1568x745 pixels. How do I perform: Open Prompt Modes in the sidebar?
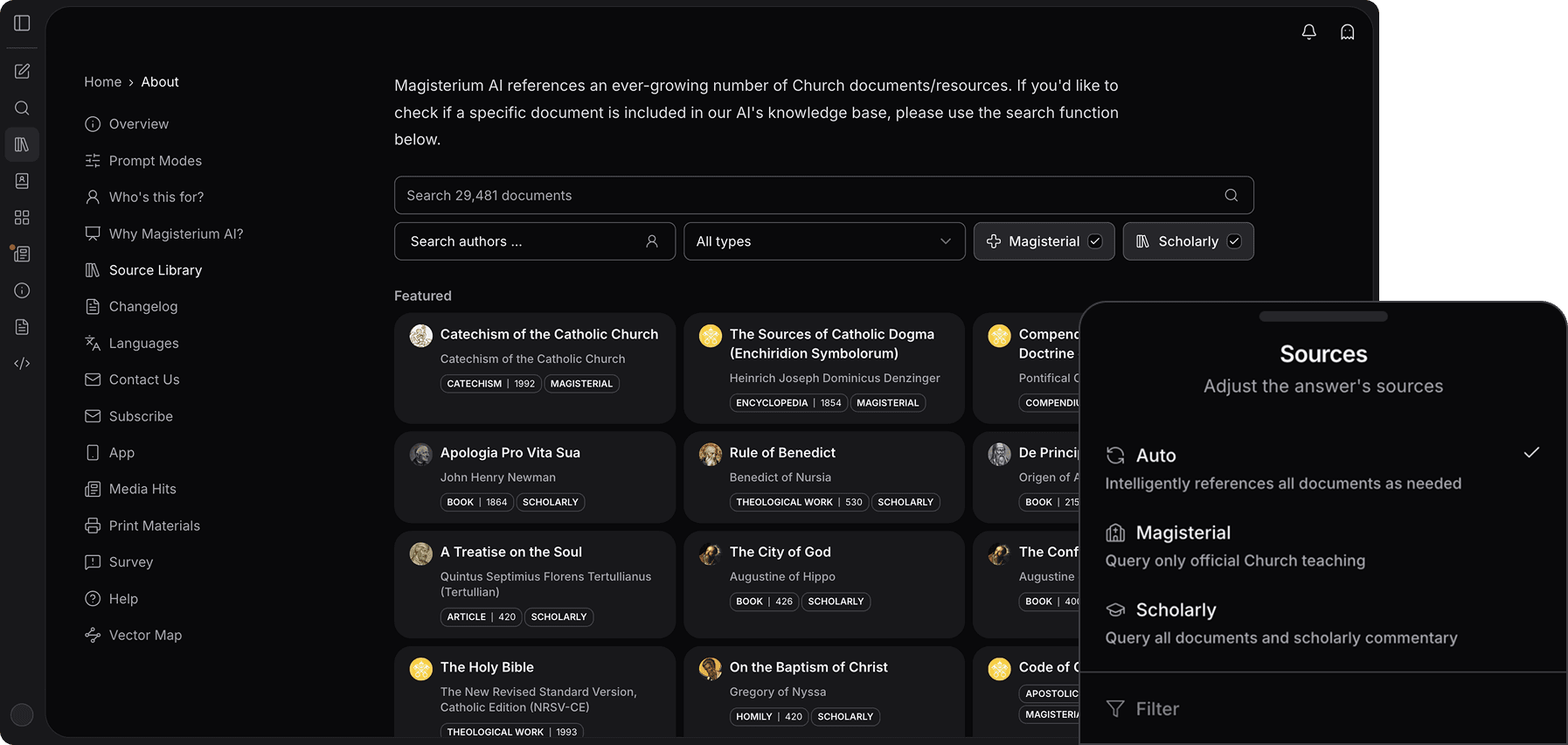click(155, 161)
